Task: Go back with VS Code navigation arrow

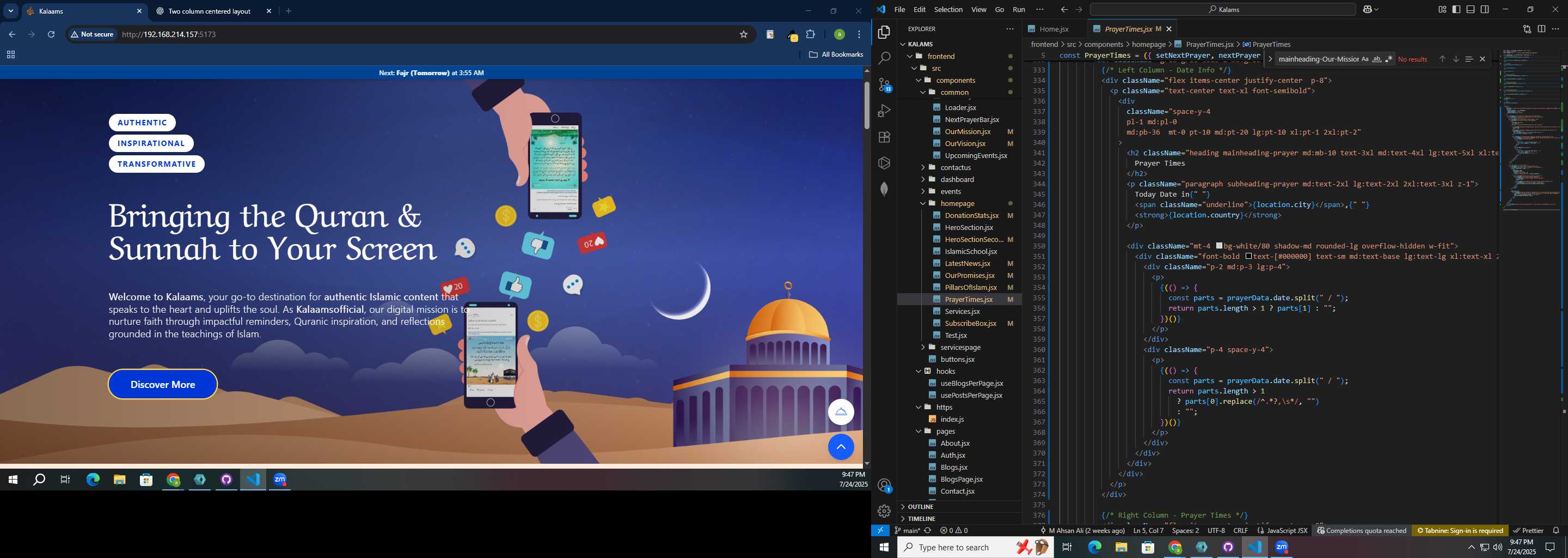Action: 1064,9
